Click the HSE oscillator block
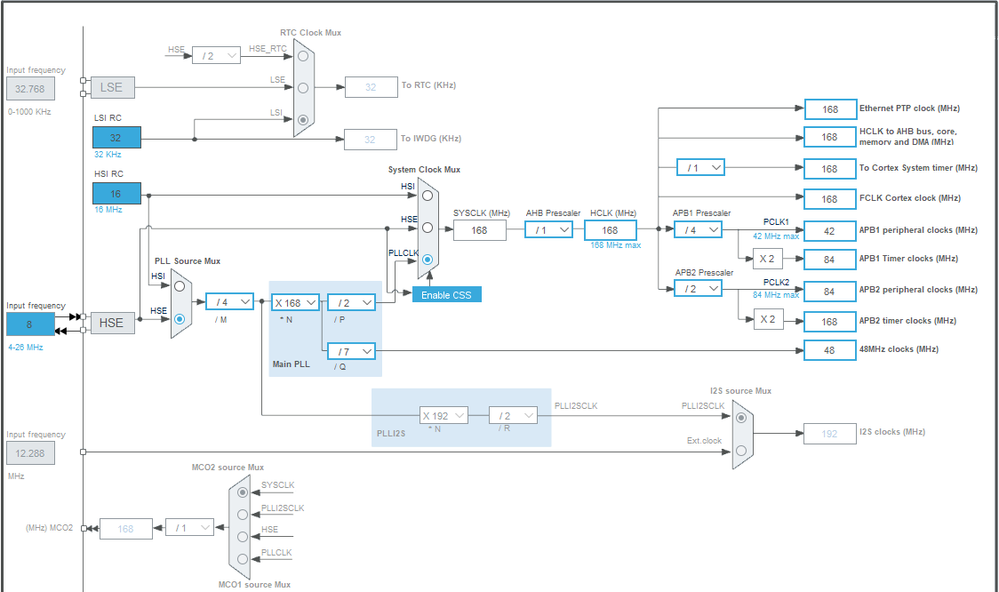 (114, 323)
